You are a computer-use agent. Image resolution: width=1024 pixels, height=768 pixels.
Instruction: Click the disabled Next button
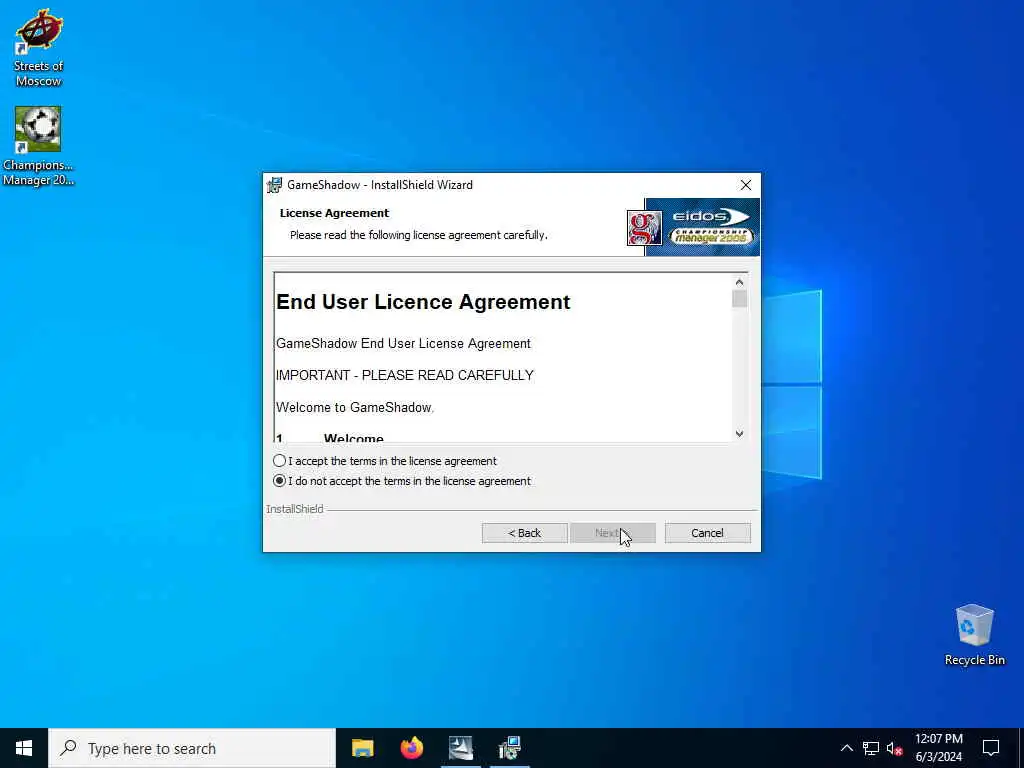coord(613,533)
